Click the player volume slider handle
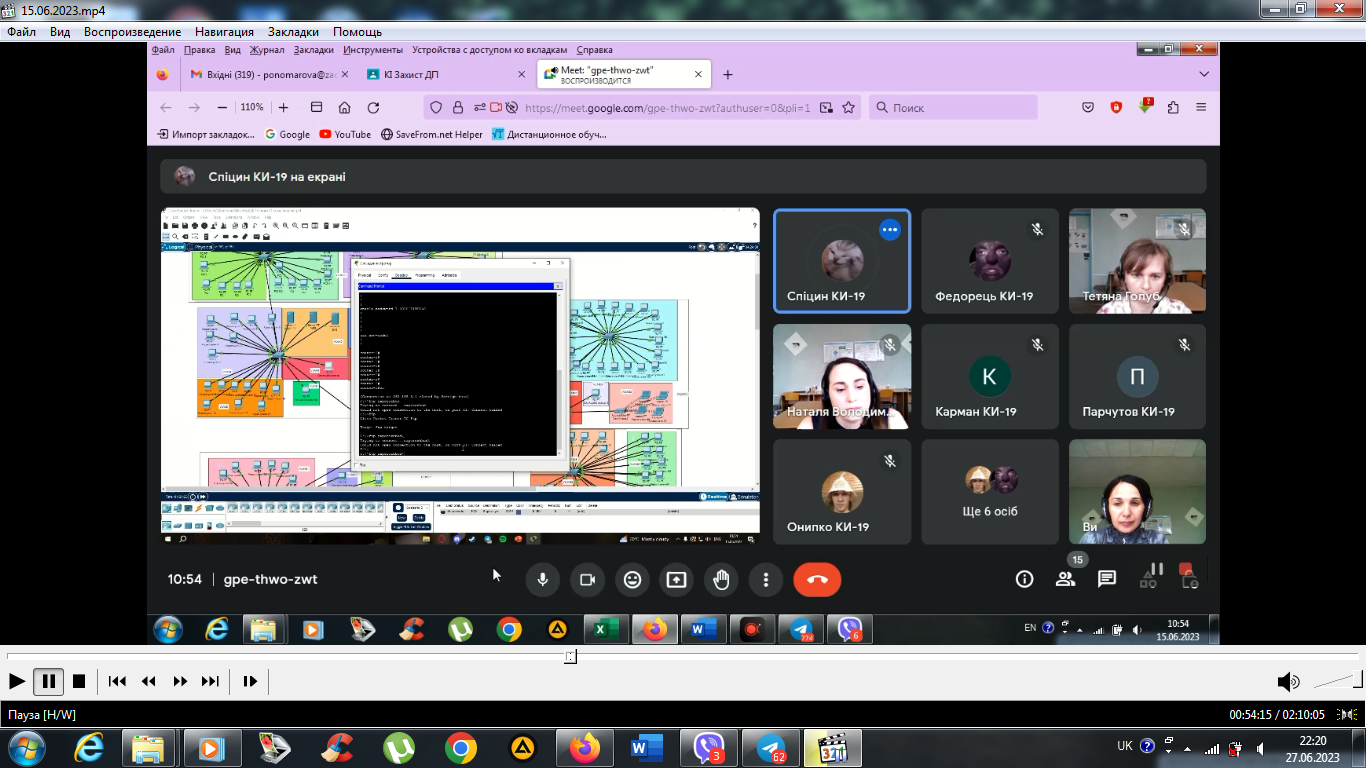 click(x=1358, y=680)
